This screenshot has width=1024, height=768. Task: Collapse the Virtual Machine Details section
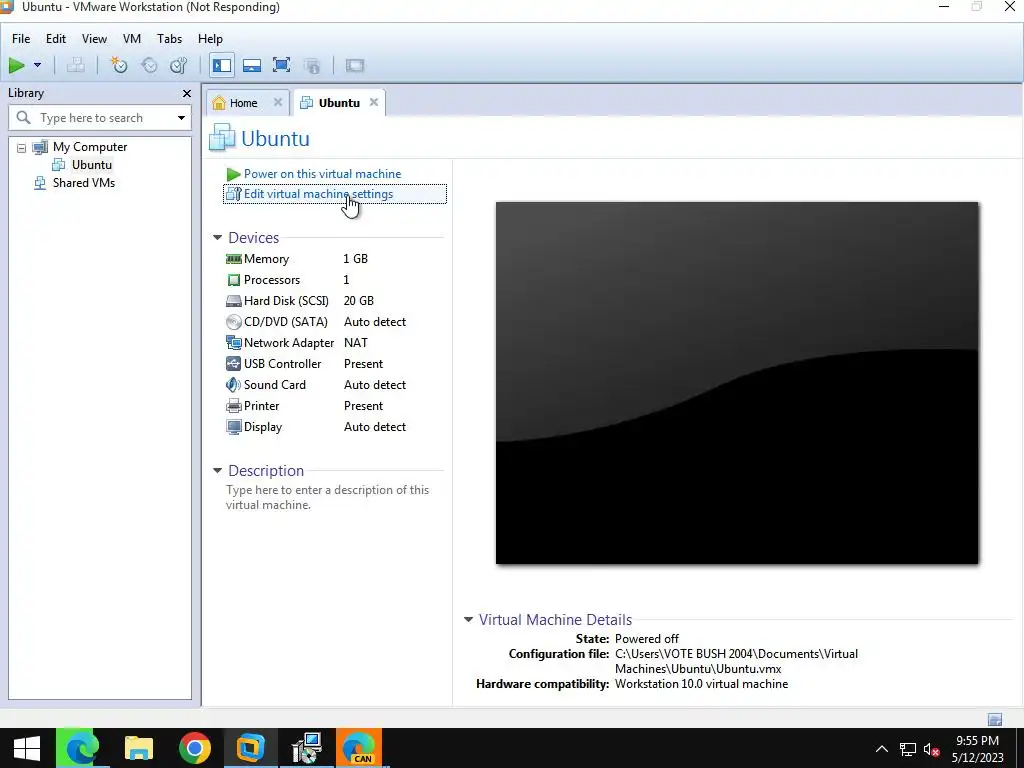click(x=468, y=620)
